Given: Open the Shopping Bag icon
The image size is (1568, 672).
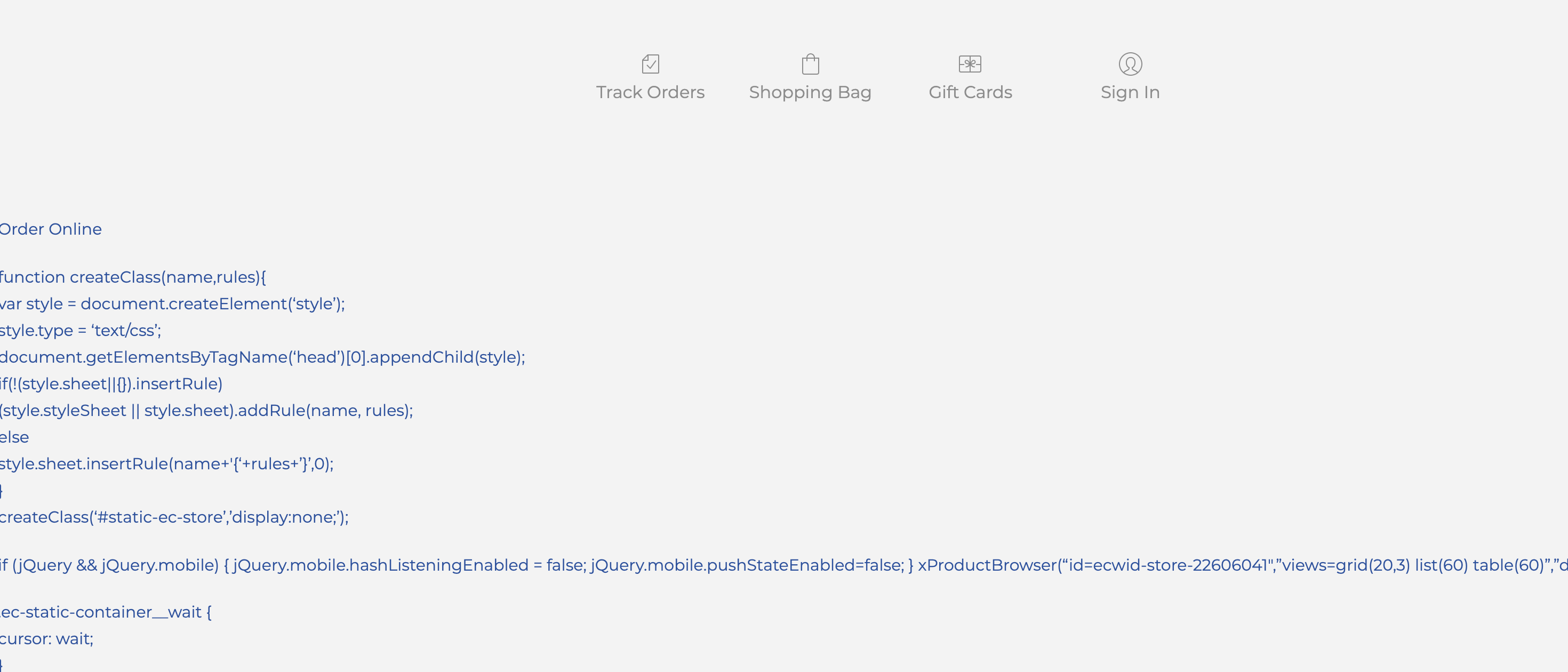Looking at the screenshot, I should tap(810, 64).
